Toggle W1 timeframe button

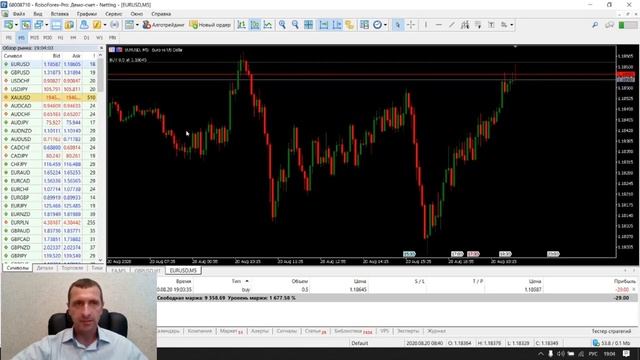[x=99, y=38]
